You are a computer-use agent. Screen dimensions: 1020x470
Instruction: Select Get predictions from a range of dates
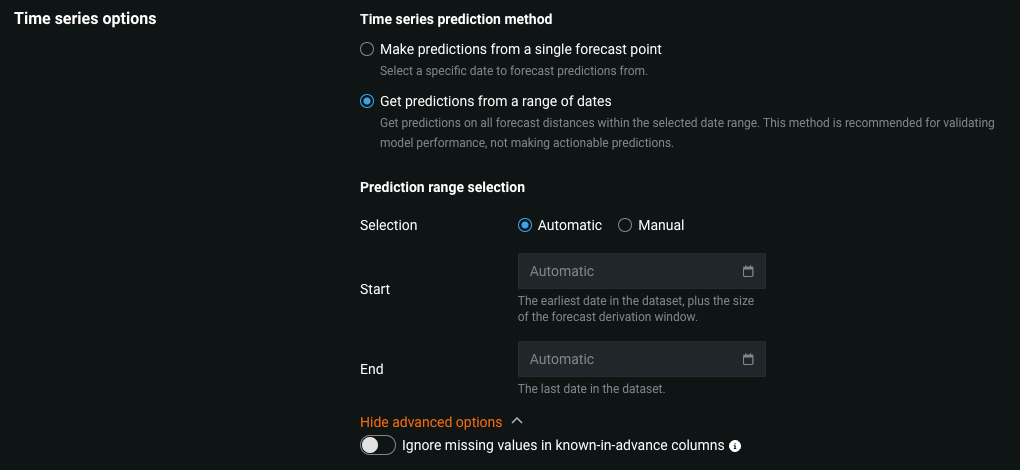tap(367, 101)
